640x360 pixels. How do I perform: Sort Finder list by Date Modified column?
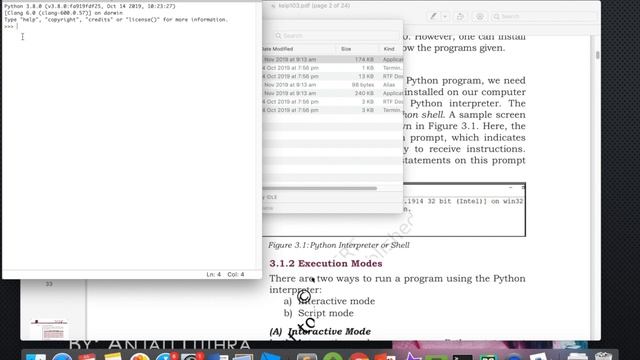pos(299,49)
